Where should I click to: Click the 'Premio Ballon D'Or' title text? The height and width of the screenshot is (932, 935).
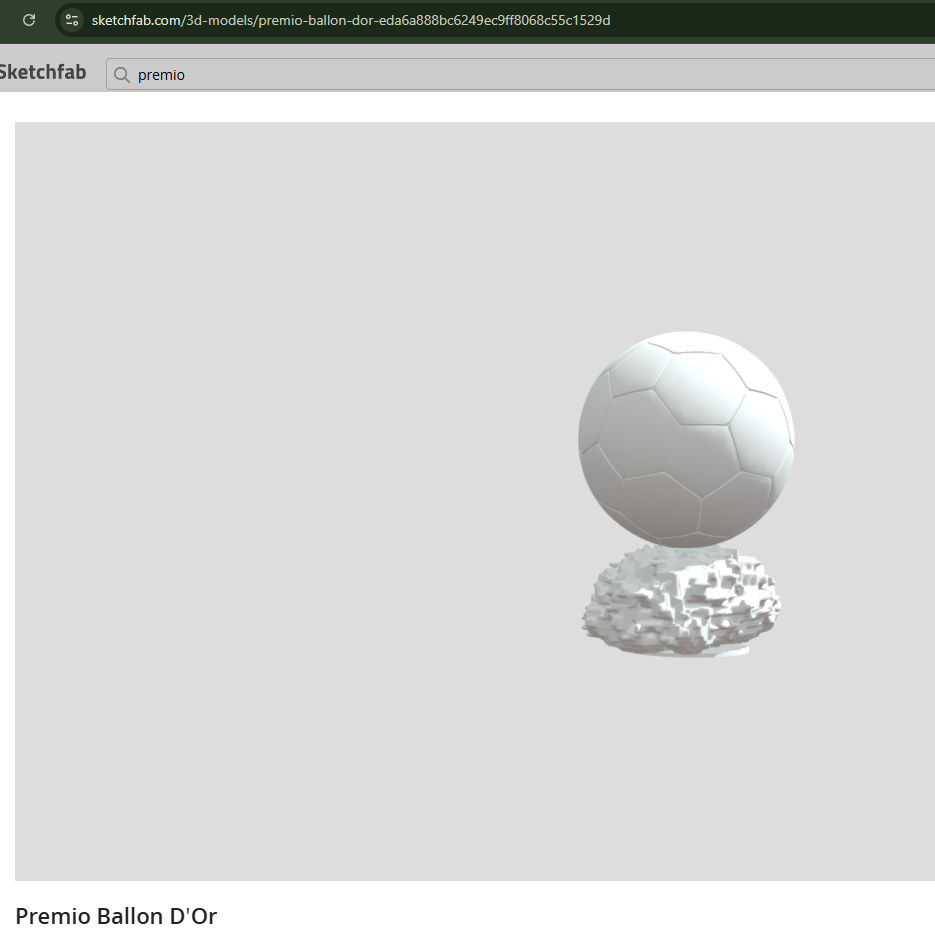pyautogui.click(x=116, y=916)
